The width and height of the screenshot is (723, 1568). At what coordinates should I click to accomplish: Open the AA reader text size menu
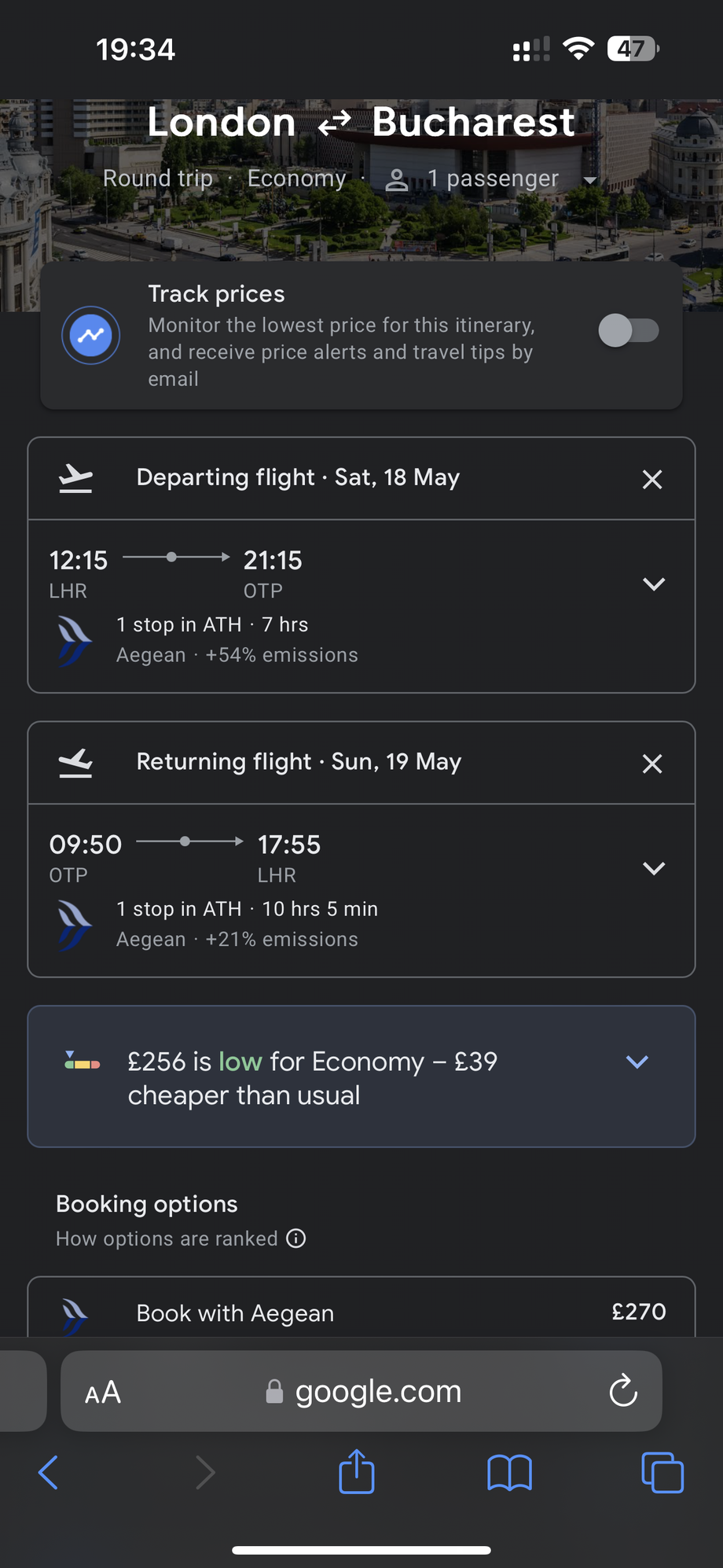[103, 1393]
